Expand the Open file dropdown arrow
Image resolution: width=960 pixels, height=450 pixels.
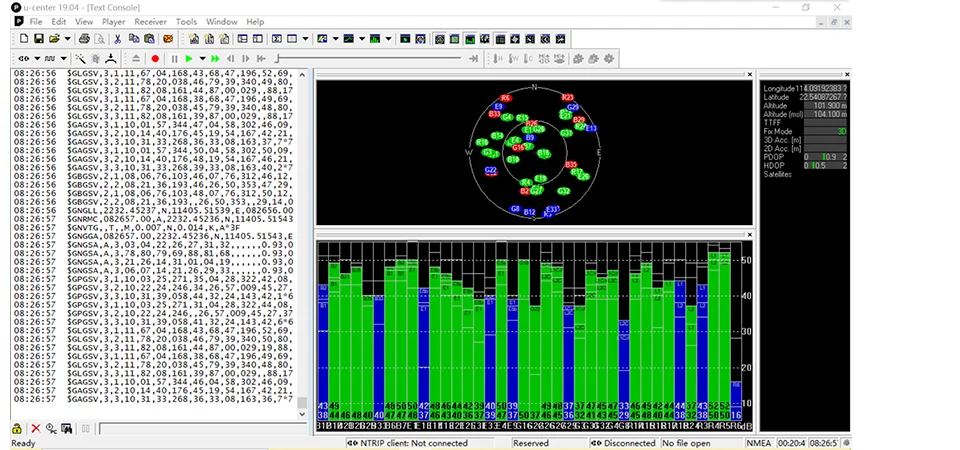[67, 39]
